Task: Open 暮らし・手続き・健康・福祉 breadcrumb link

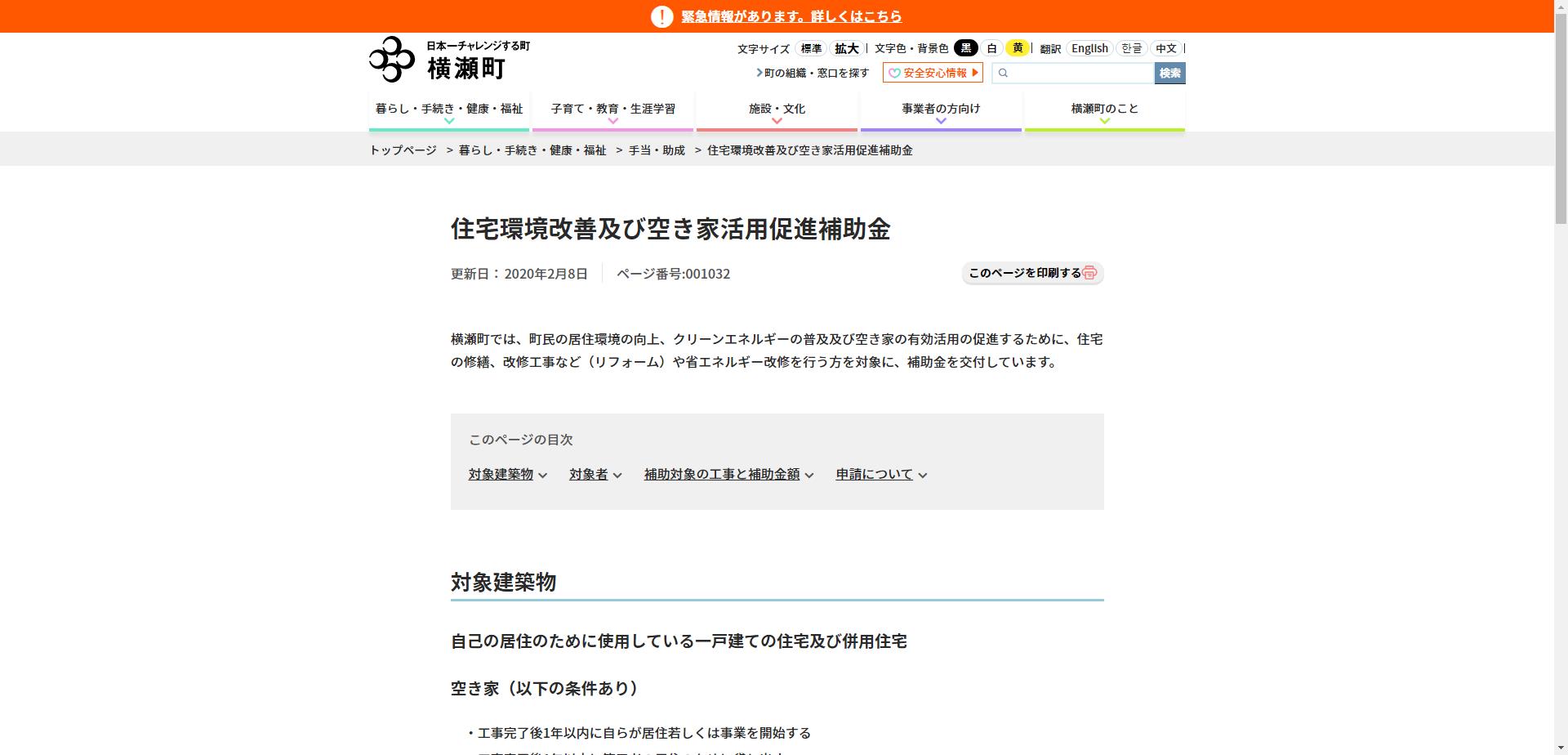Action: (x=532, y=150)
